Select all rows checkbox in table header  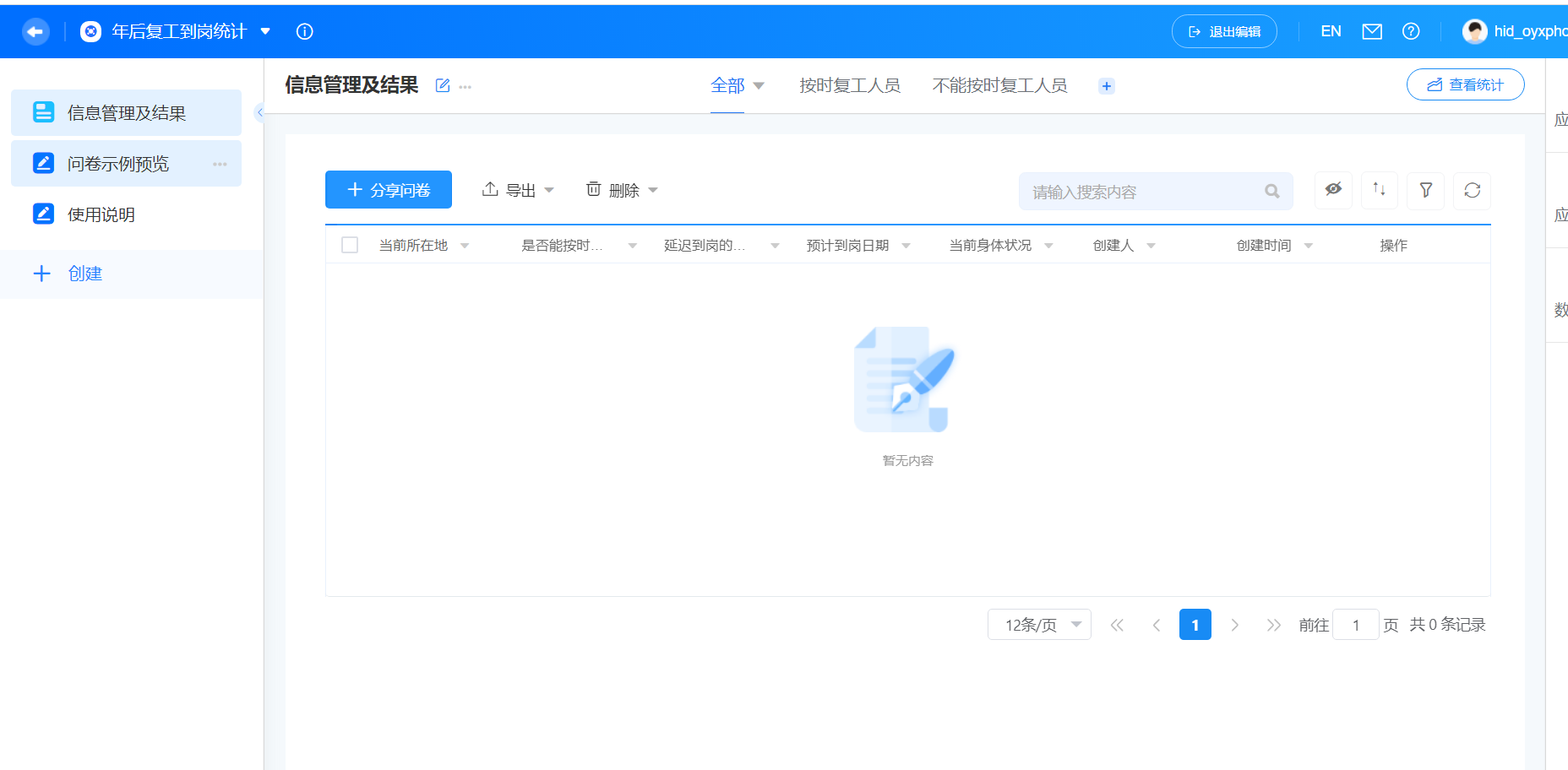tap(350, 245)
